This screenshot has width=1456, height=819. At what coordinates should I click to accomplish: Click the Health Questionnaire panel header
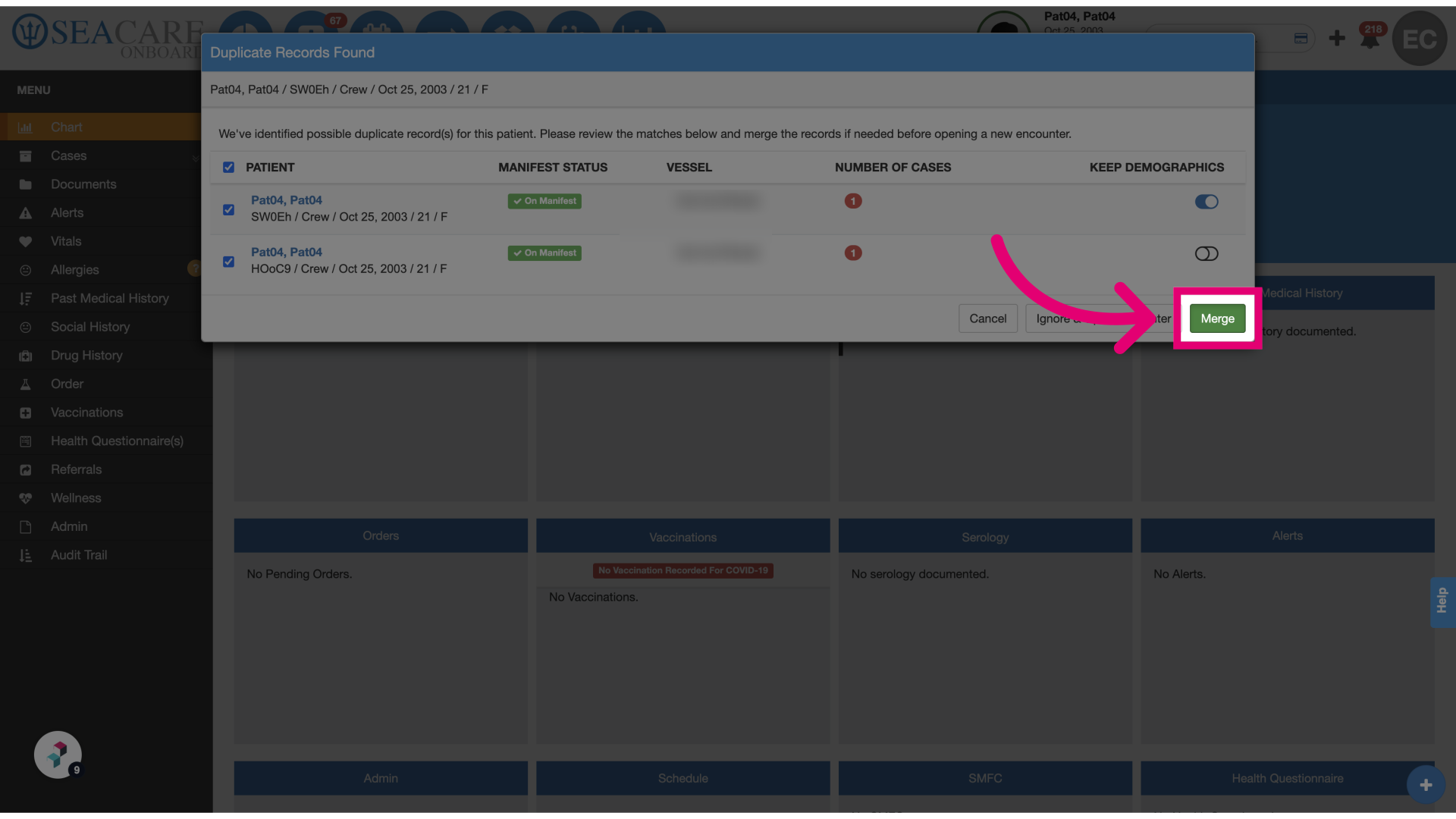[x=1287, y=778]
